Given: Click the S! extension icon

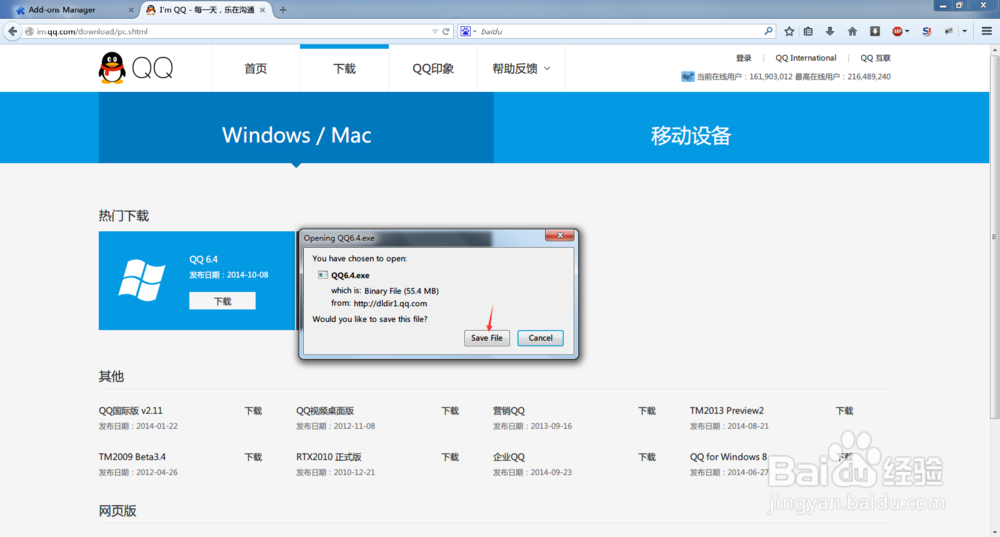Looking at the screenshot, I should point(927,31).
